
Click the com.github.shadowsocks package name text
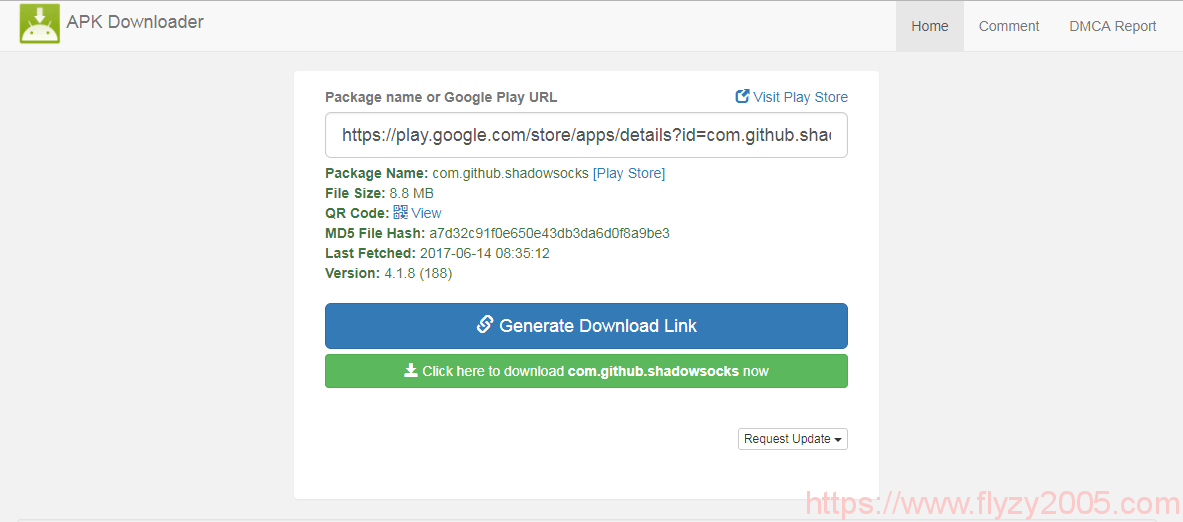point(510,173)
